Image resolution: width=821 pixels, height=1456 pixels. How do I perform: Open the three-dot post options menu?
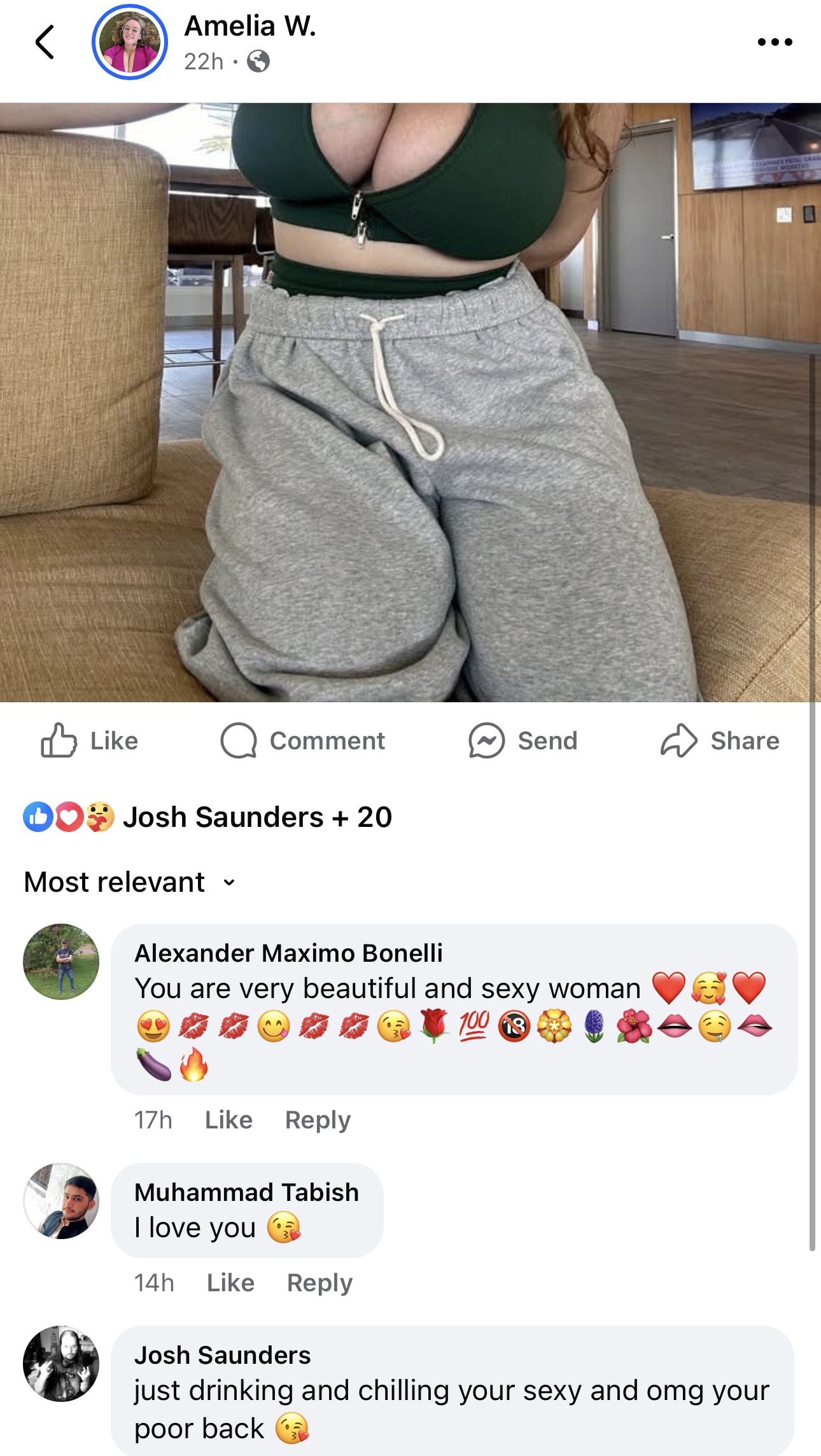click(x=775, y=42)
